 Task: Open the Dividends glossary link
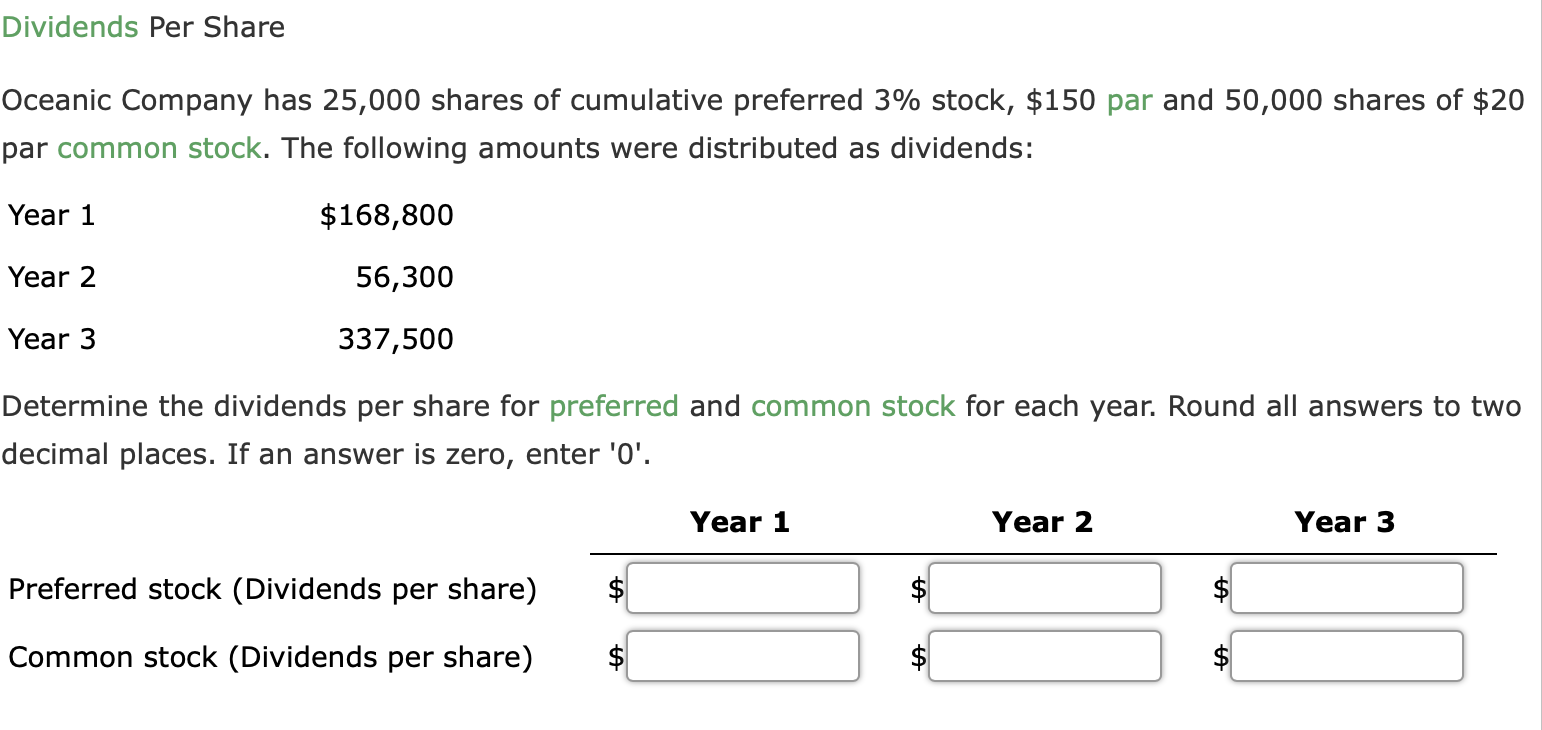(68, 27)
